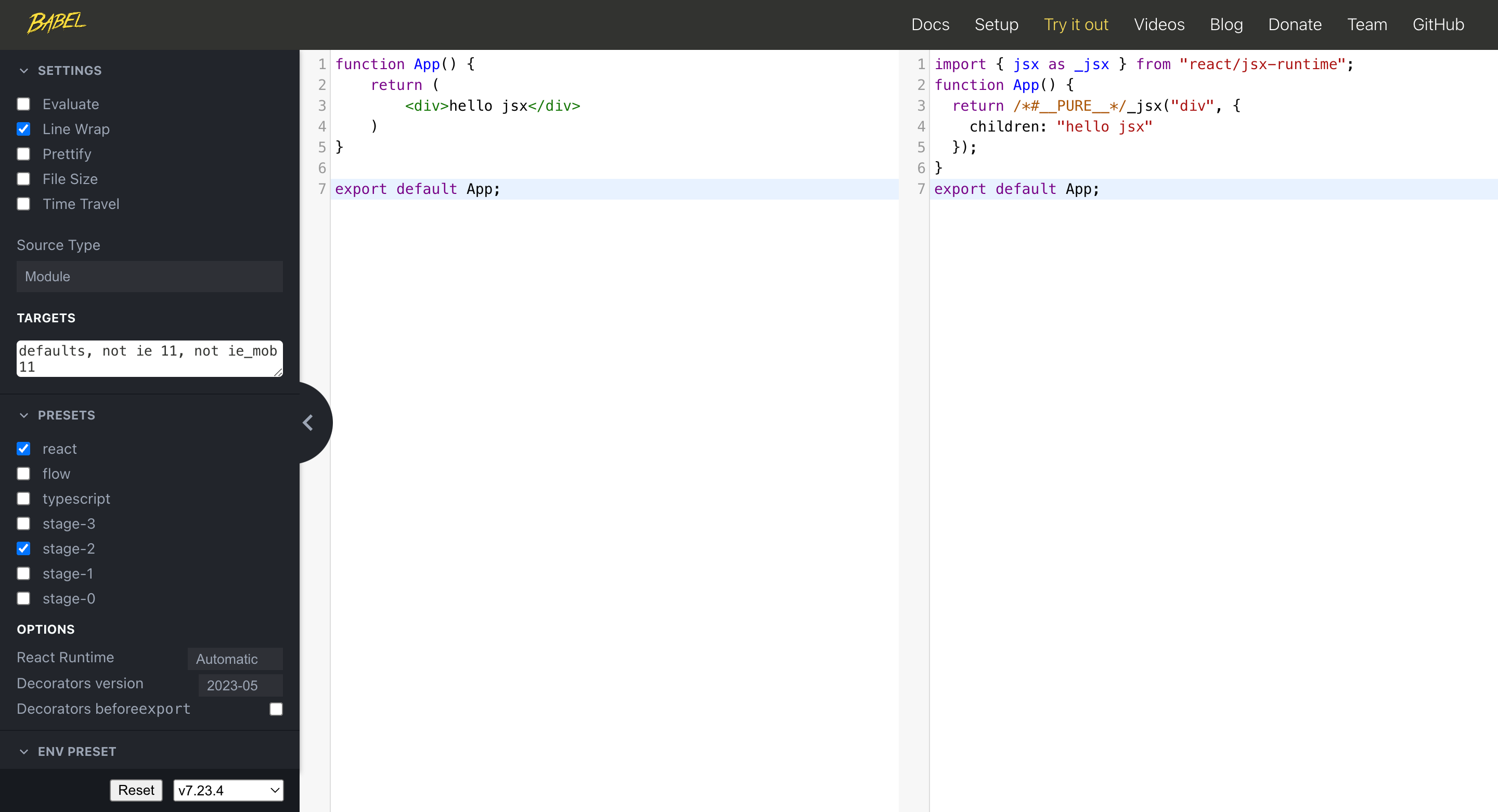1498x812 pixels.
Task: Click 'function App() {' in the input editor
Action: [405, 64]
